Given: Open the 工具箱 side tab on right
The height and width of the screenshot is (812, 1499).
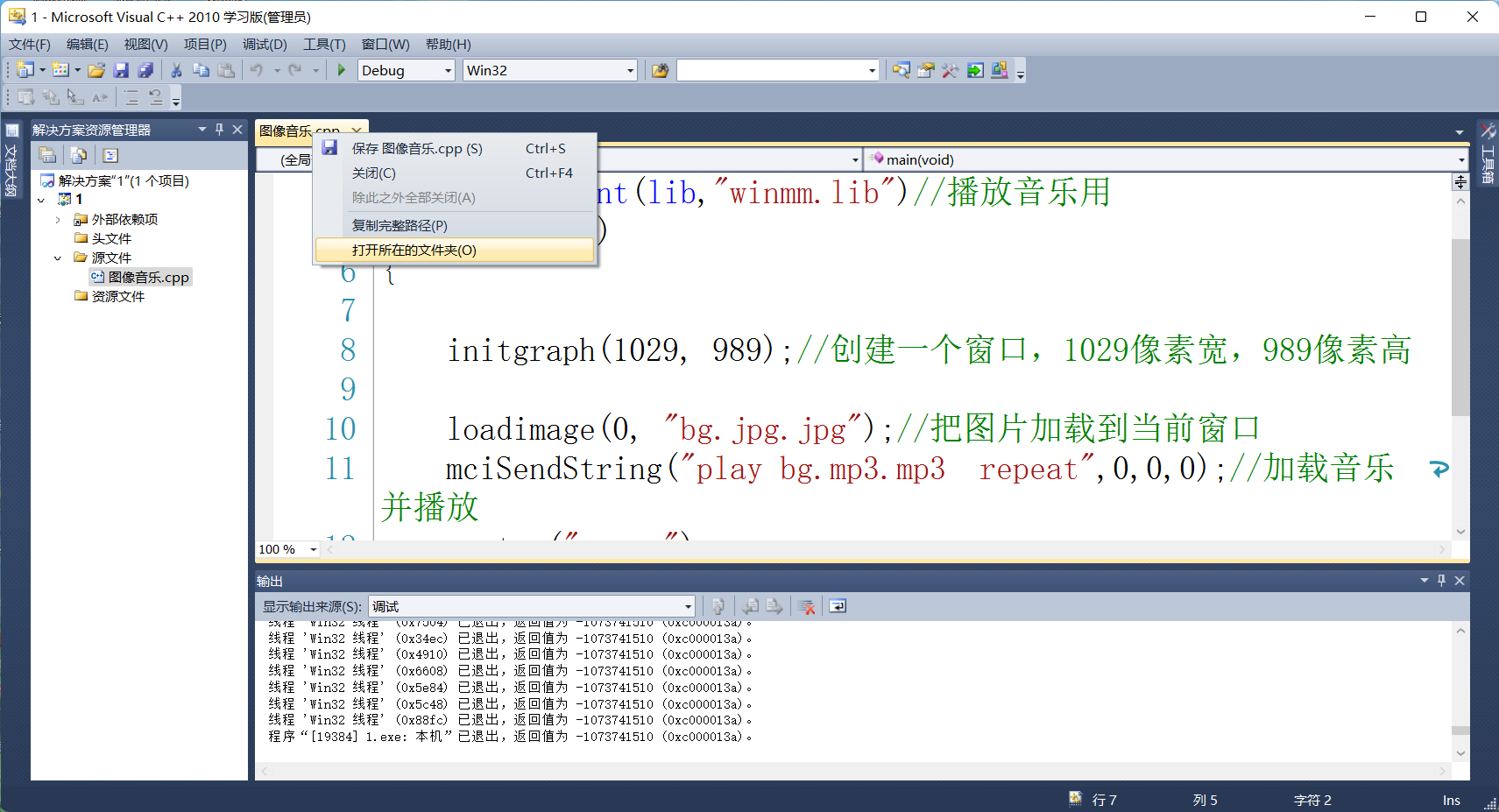Looking at the screenshot, I should coord(1487,156).
